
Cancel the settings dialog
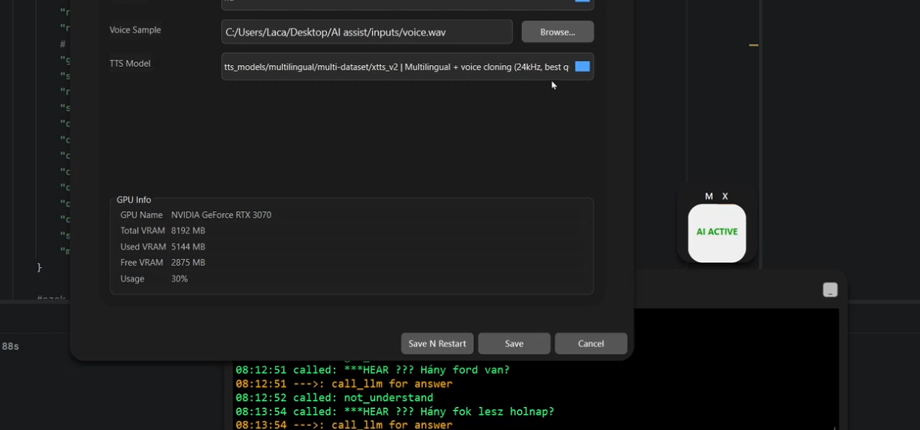(591, 343)
